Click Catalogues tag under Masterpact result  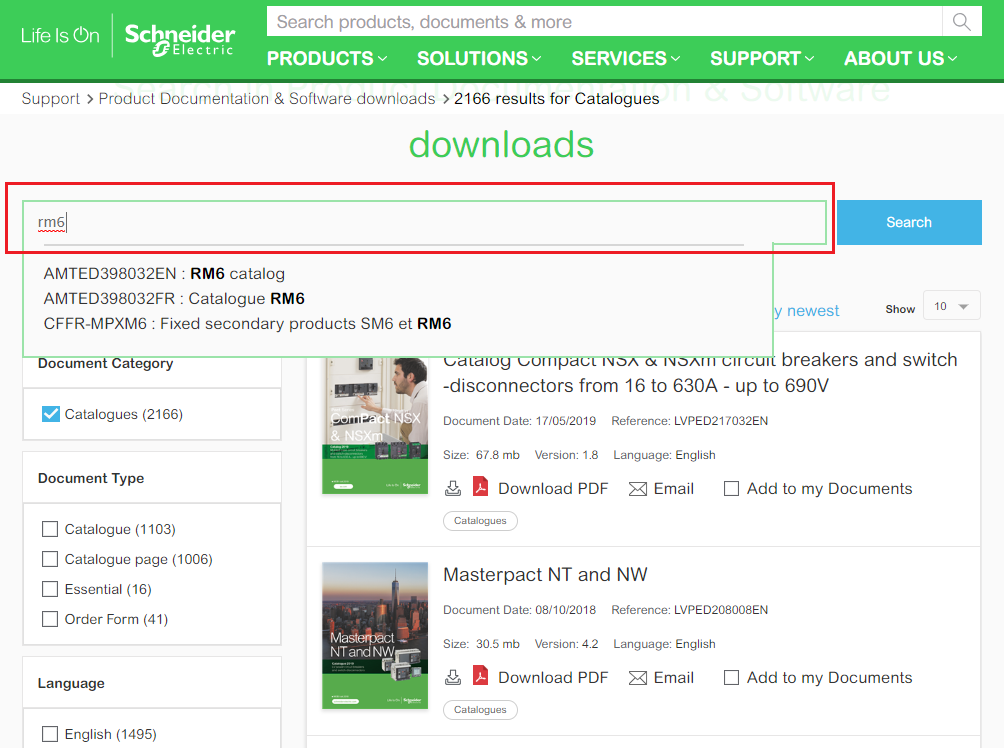click(x=480, y=709)
